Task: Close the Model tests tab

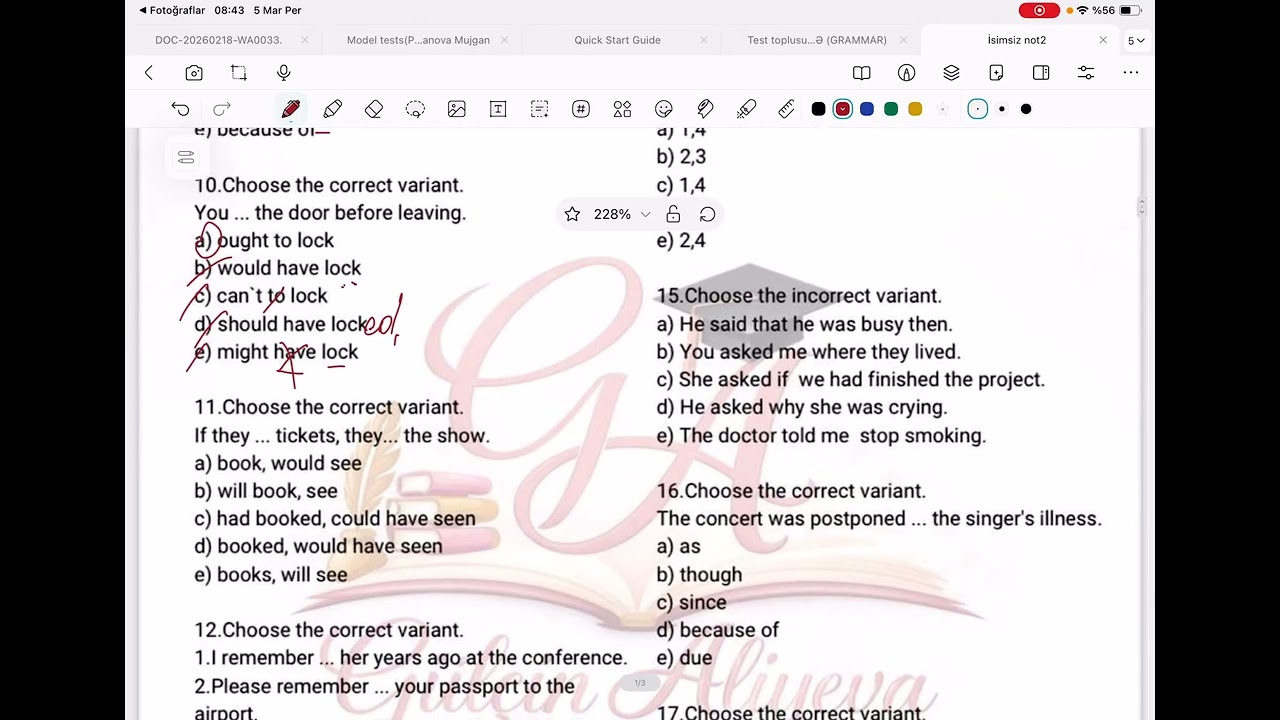Action: click(504, 40)
